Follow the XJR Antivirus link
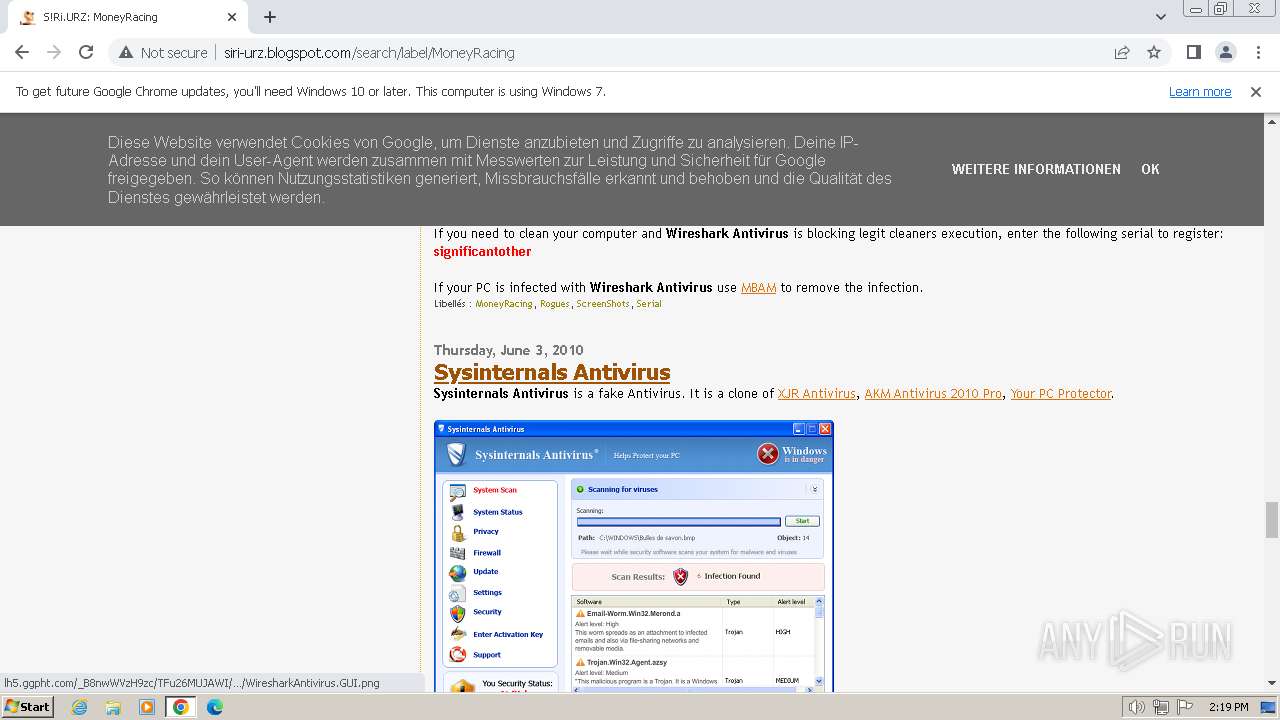Screen dimensions: 1280x720 tap(817, 394)
